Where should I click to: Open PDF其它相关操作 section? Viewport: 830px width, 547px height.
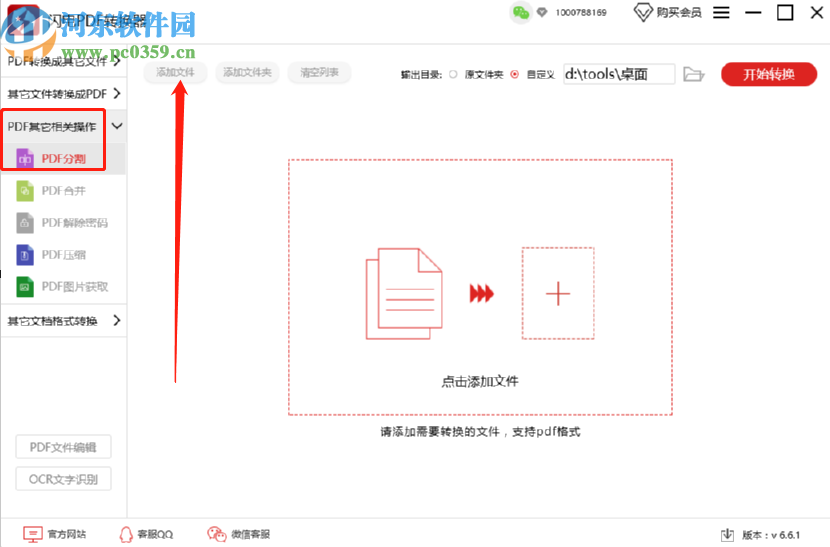tap(64, 126)
